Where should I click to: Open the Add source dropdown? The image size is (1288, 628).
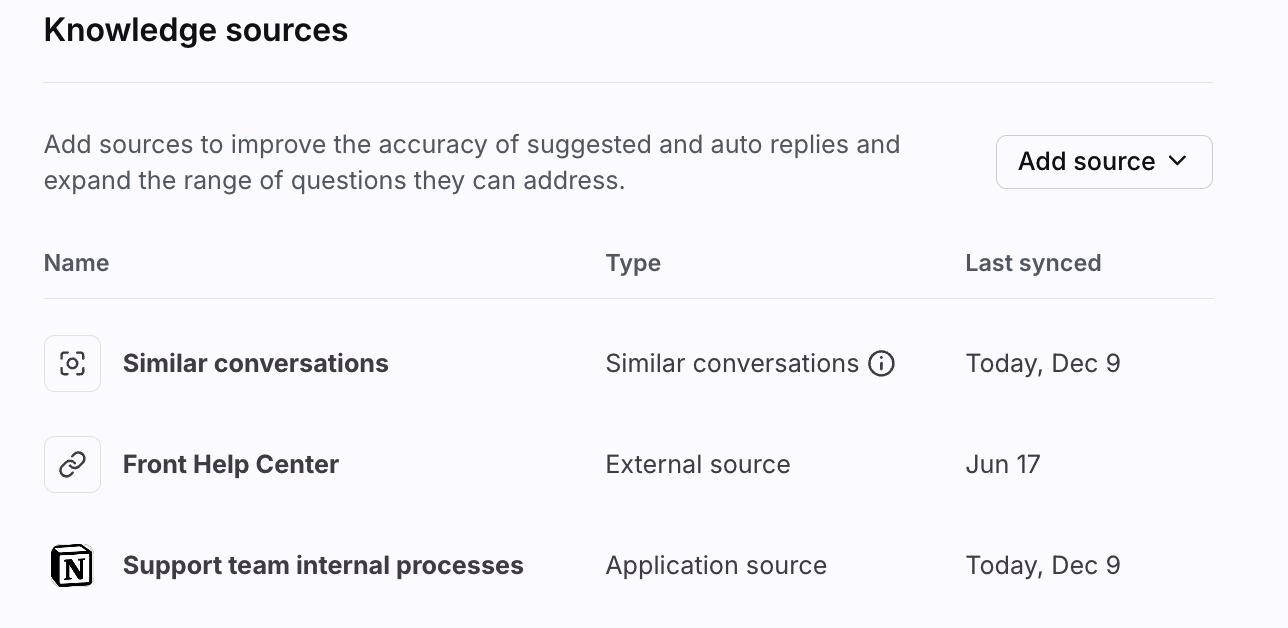(1087, 162)
